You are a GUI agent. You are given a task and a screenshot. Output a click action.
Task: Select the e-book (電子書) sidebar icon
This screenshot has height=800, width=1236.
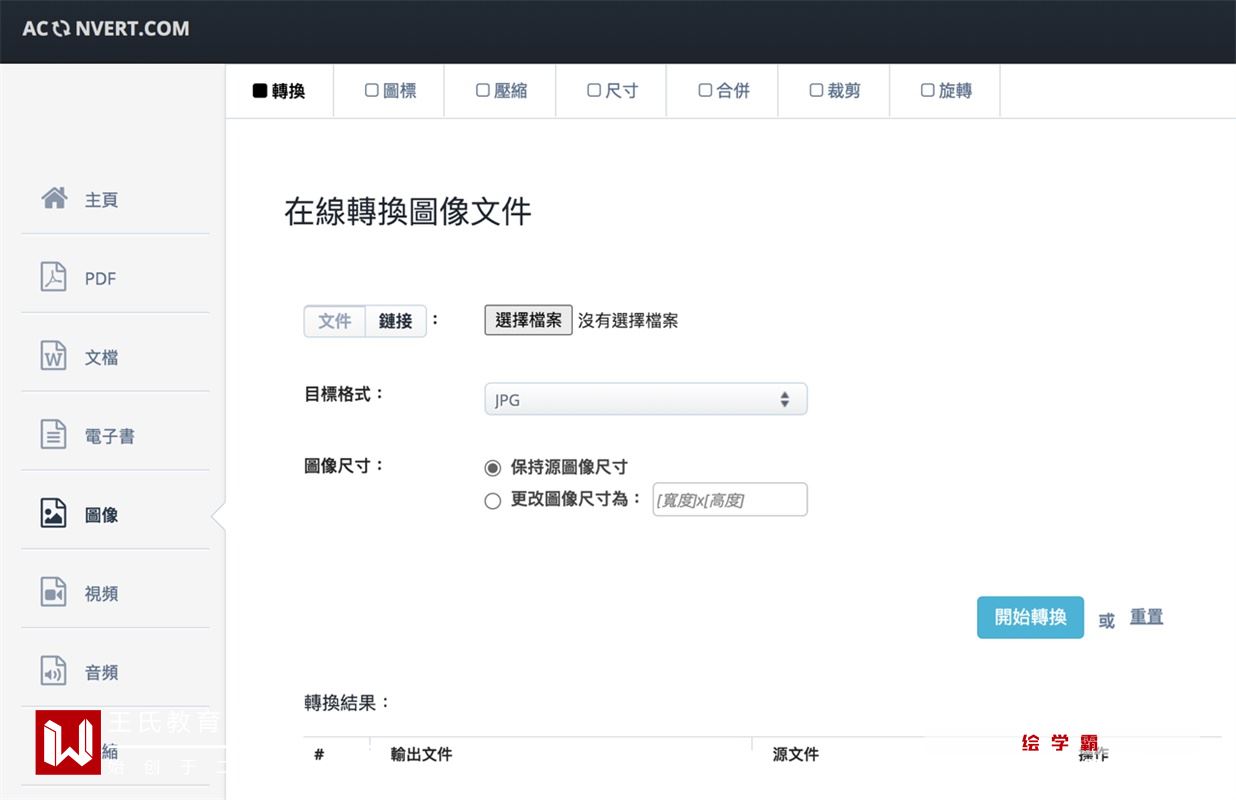tap(54, 435)
